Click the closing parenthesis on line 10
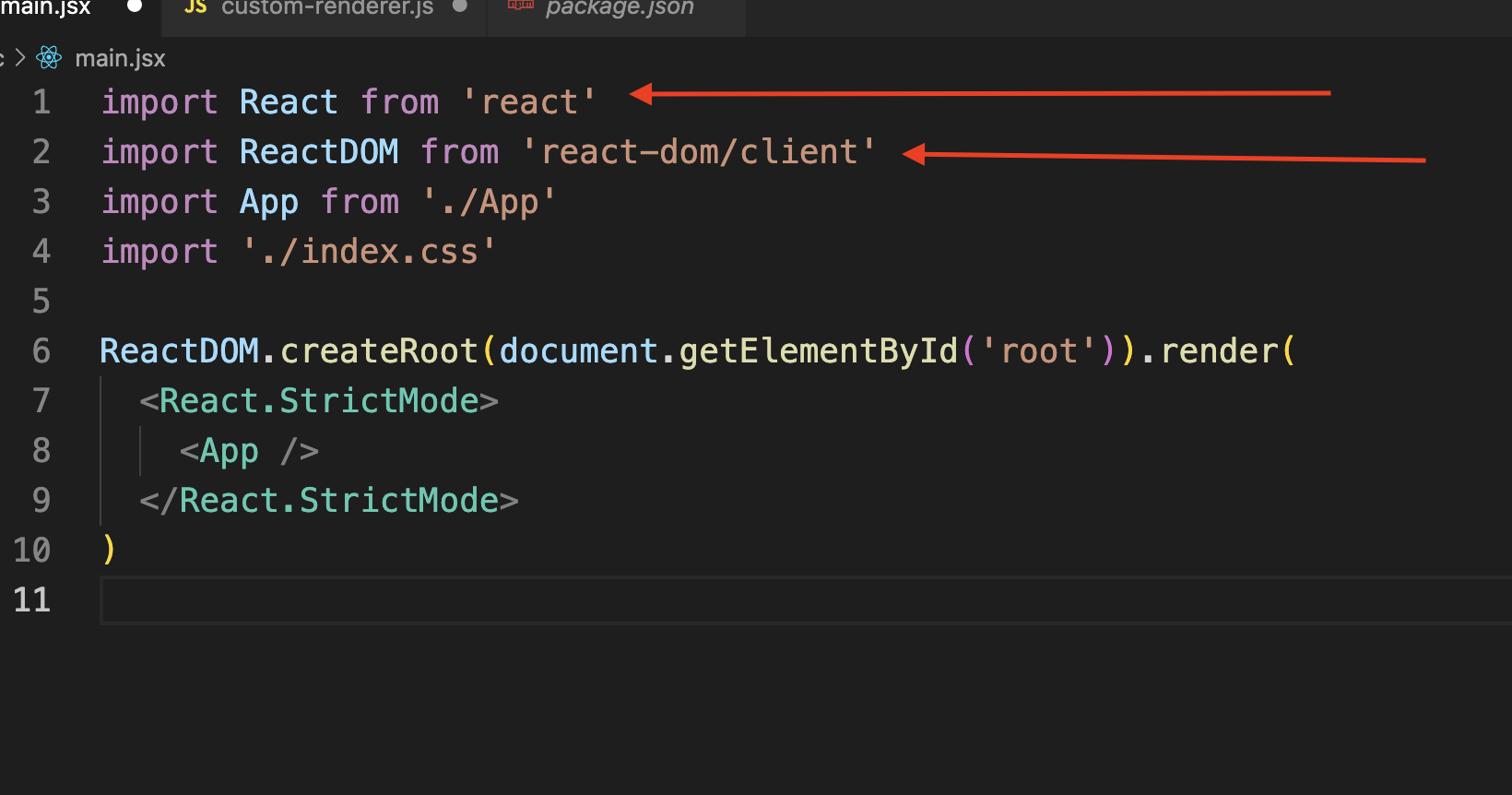1512x795 pixels. (x=109, y=550)
